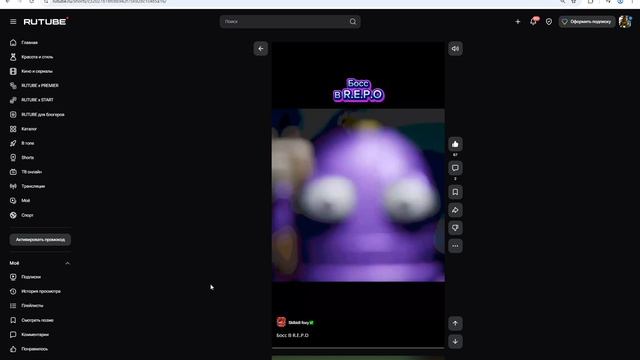Click the Каталог grid icon
The width and height of the screenshot is (640, 360).
[13, 129]
